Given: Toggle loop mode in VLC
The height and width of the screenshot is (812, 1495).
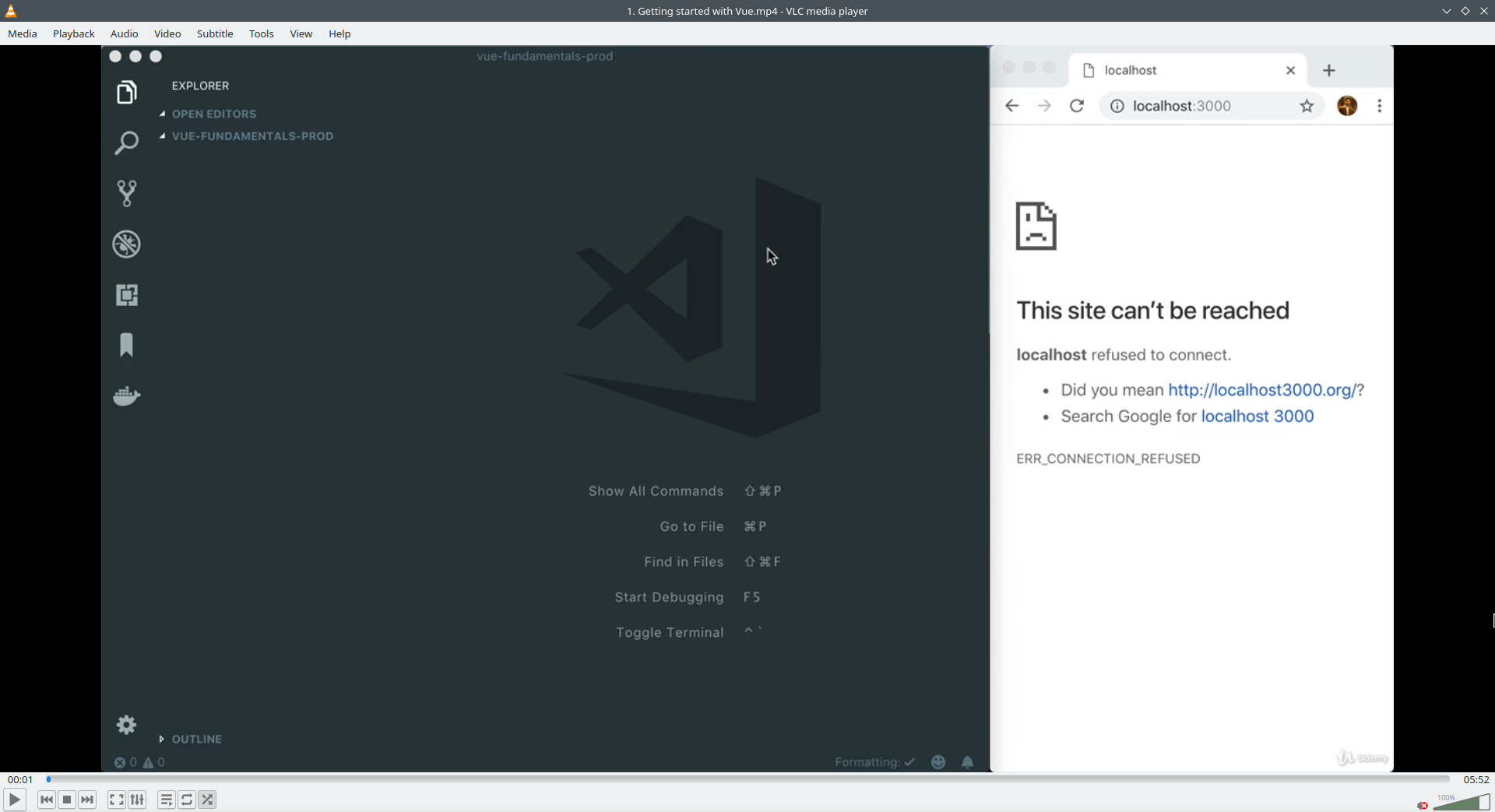Looking at the screenshot, I should click(x=187, y=800).
